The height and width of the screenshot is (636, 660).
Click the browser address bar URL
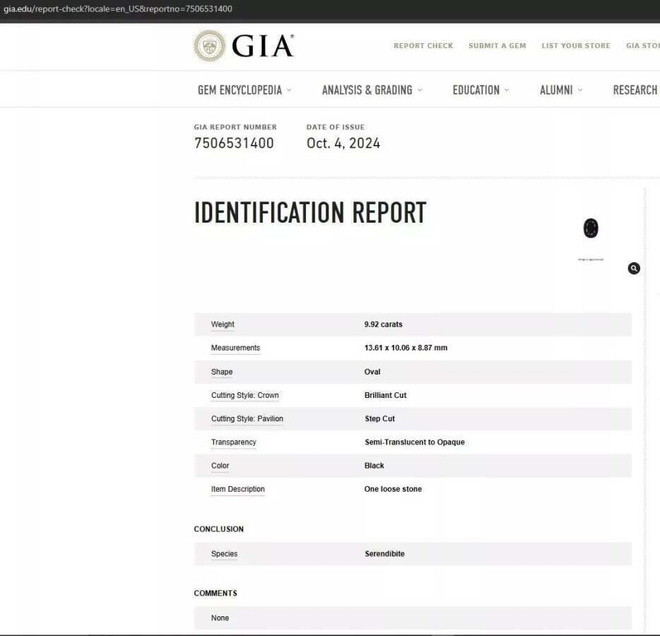pyautogui.click(x=118, y=9)
